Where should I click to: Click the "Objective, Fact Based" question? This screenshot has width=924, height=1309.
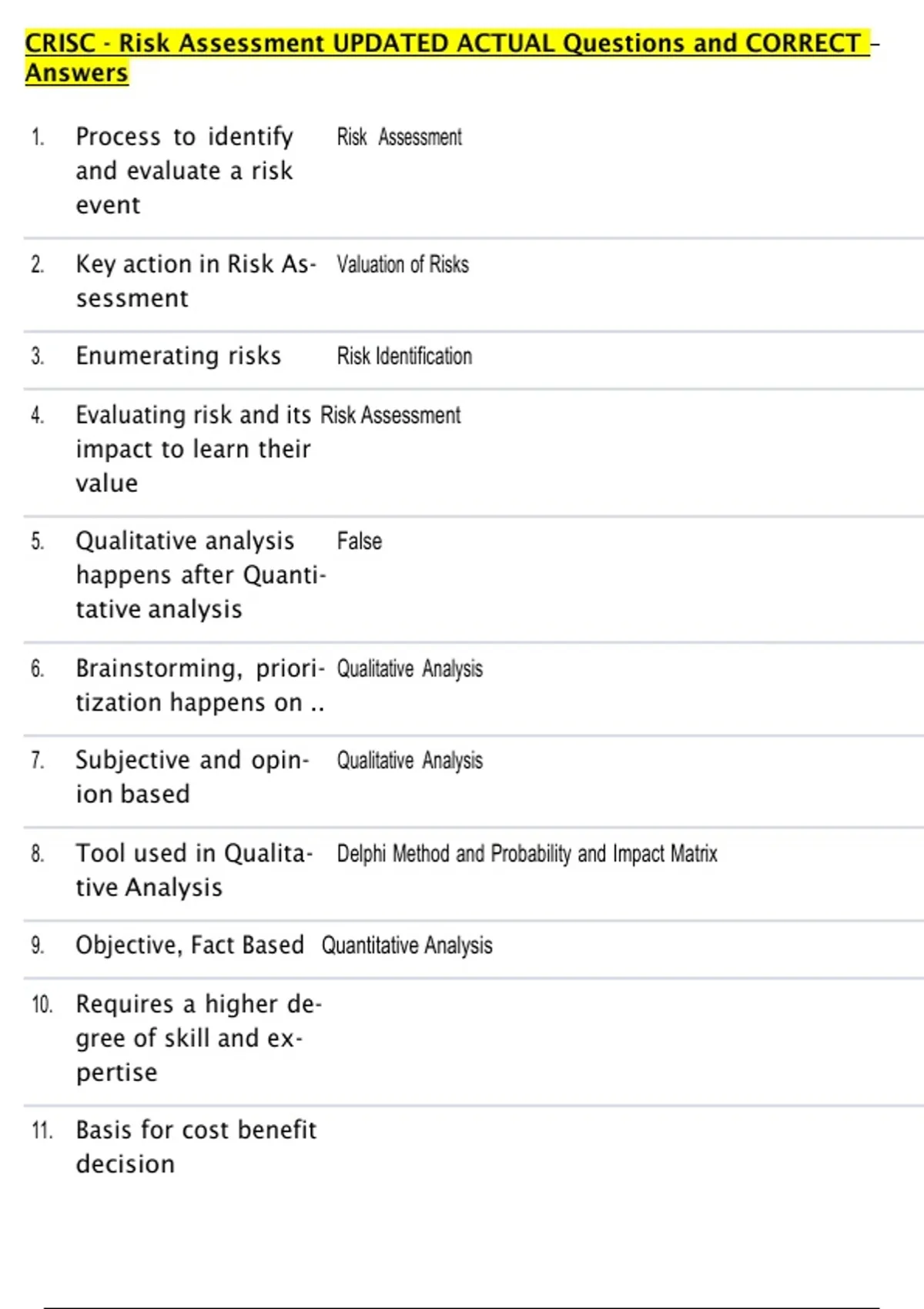189,945
